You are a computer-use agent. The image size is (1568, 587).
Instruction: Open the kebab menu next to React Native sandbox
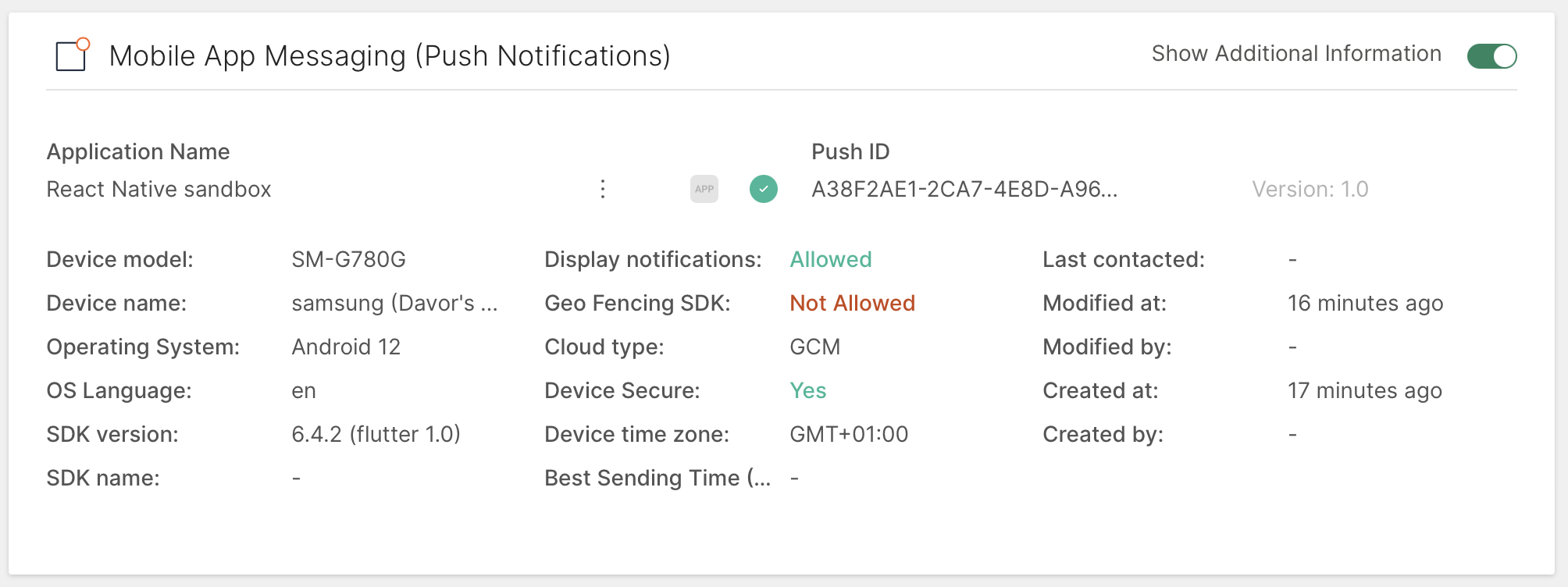(x=603, y=189)
